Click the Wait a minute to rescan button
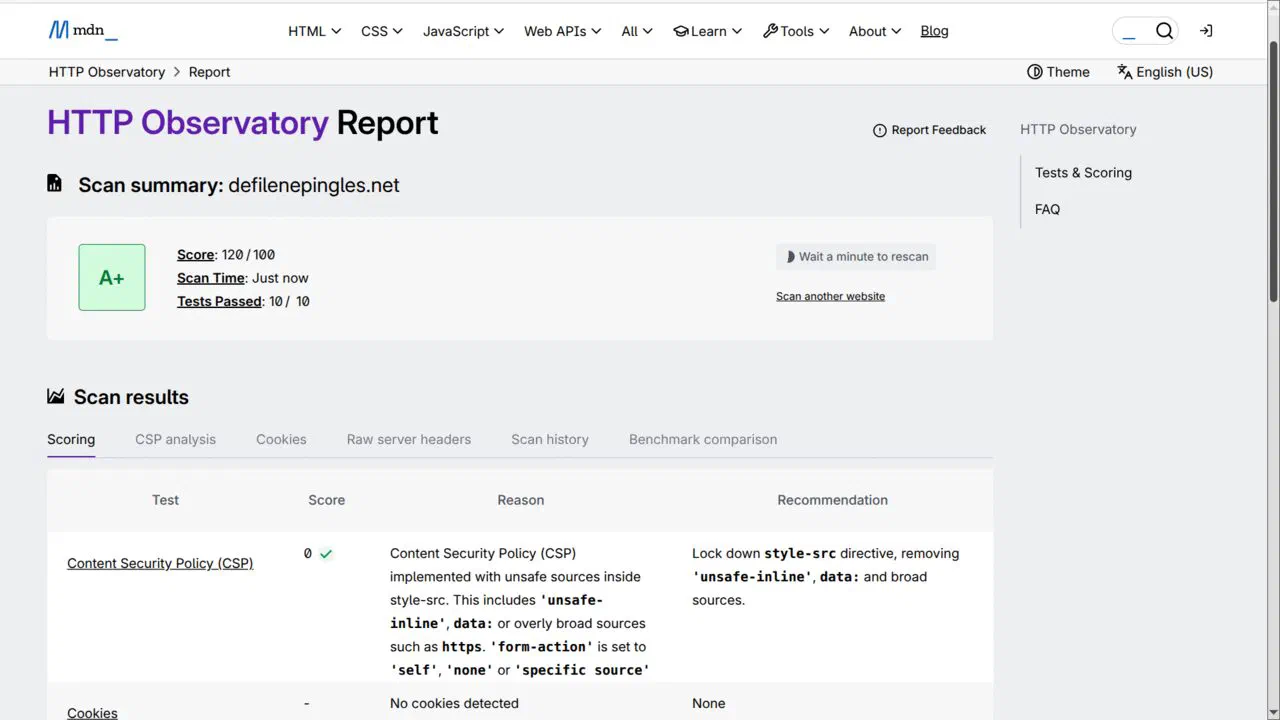The image size is (1280, 720). point(856,256)
